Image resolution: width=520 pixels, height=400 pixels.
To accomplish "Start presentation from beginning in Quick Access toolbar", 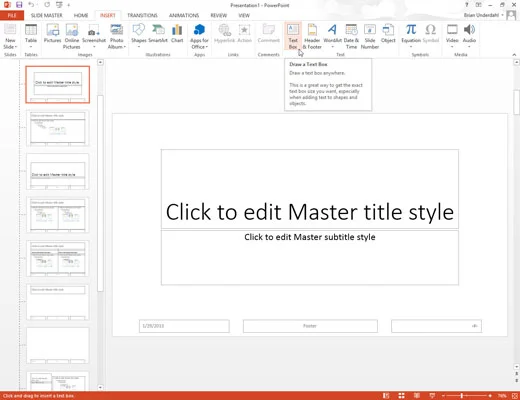I will (x=59, y=5).
